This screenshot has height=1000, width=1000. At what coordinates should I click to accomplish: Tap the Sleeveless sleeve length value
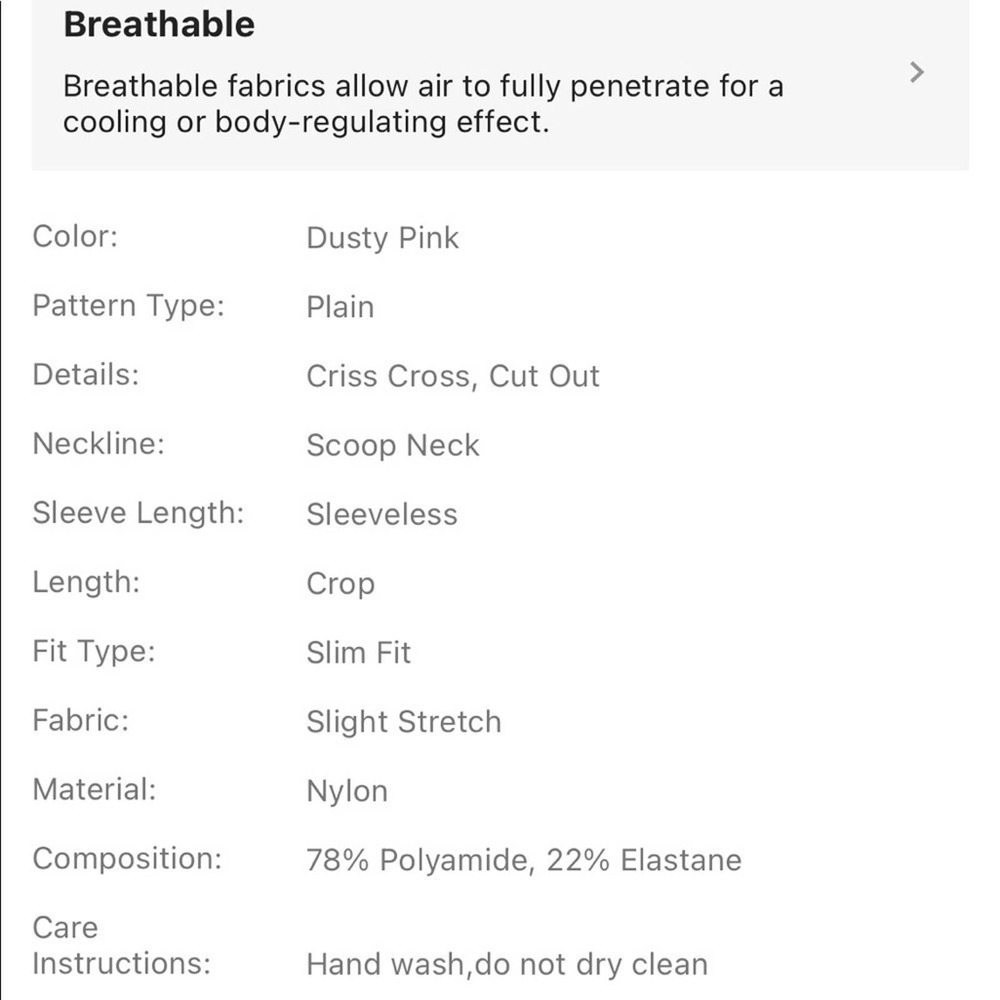pyautogui.click(x=381, y=514)
